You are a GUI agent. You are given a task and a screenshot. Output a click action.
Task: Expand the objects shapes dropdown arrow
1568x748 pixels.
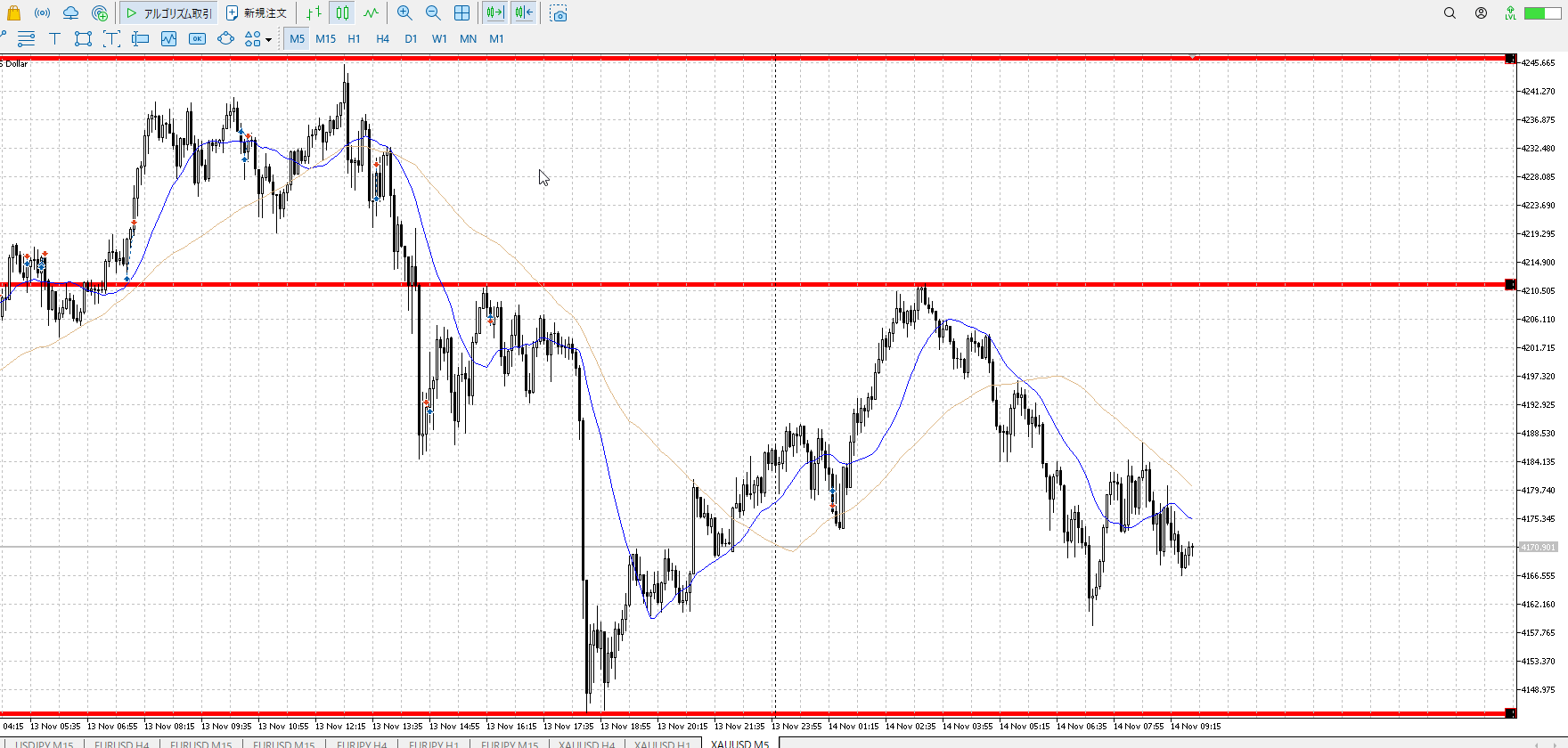coord(268,39)
